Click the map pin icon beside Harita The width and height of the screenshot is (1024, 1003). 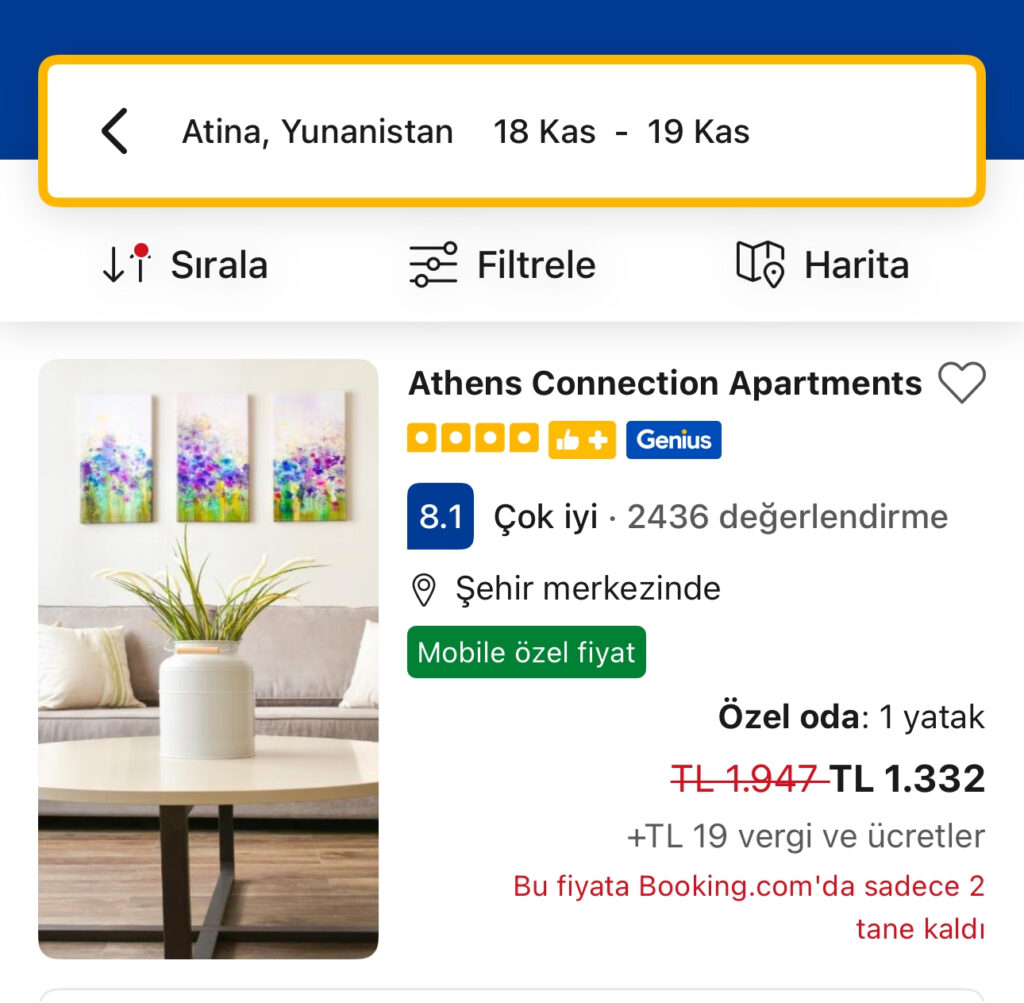[760, 264]
